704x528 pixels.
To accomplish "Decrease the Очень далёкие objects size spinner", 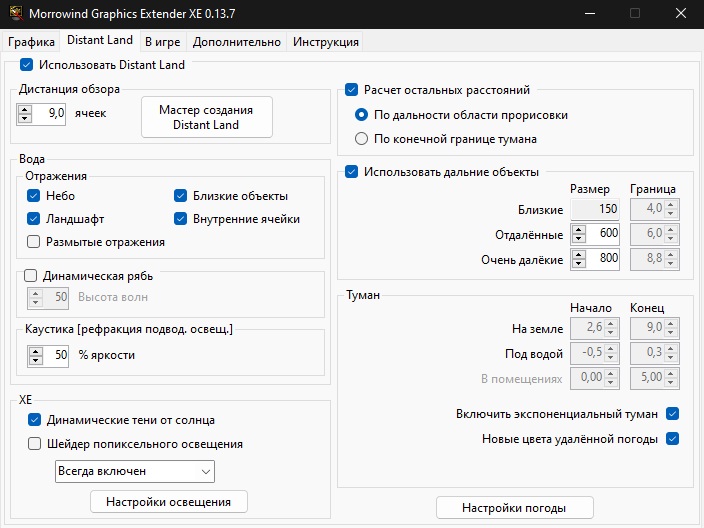I will pyautogui.click(x=579, y=264).
